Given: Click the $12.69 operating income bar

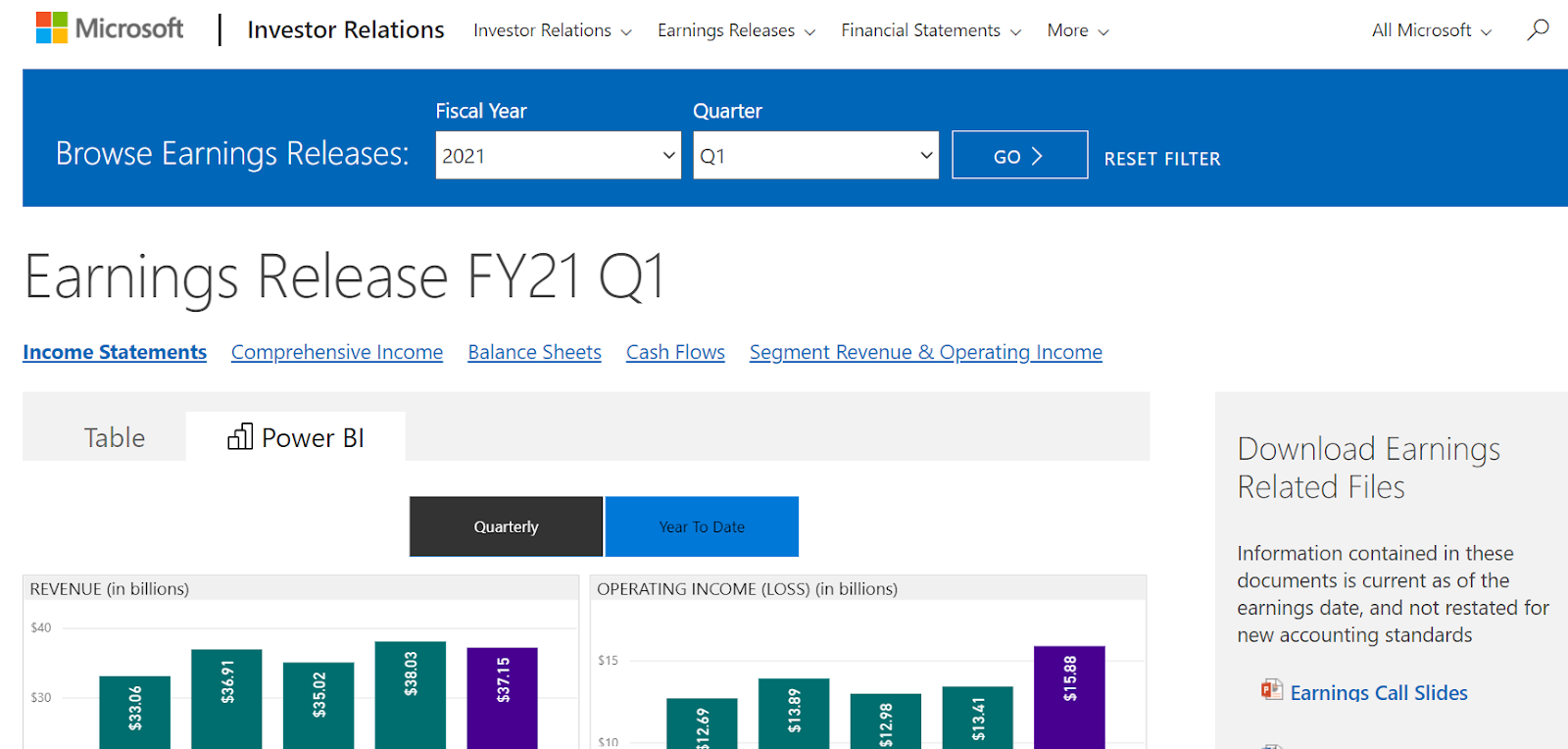Looking at the screenshot, I should 702,724.
